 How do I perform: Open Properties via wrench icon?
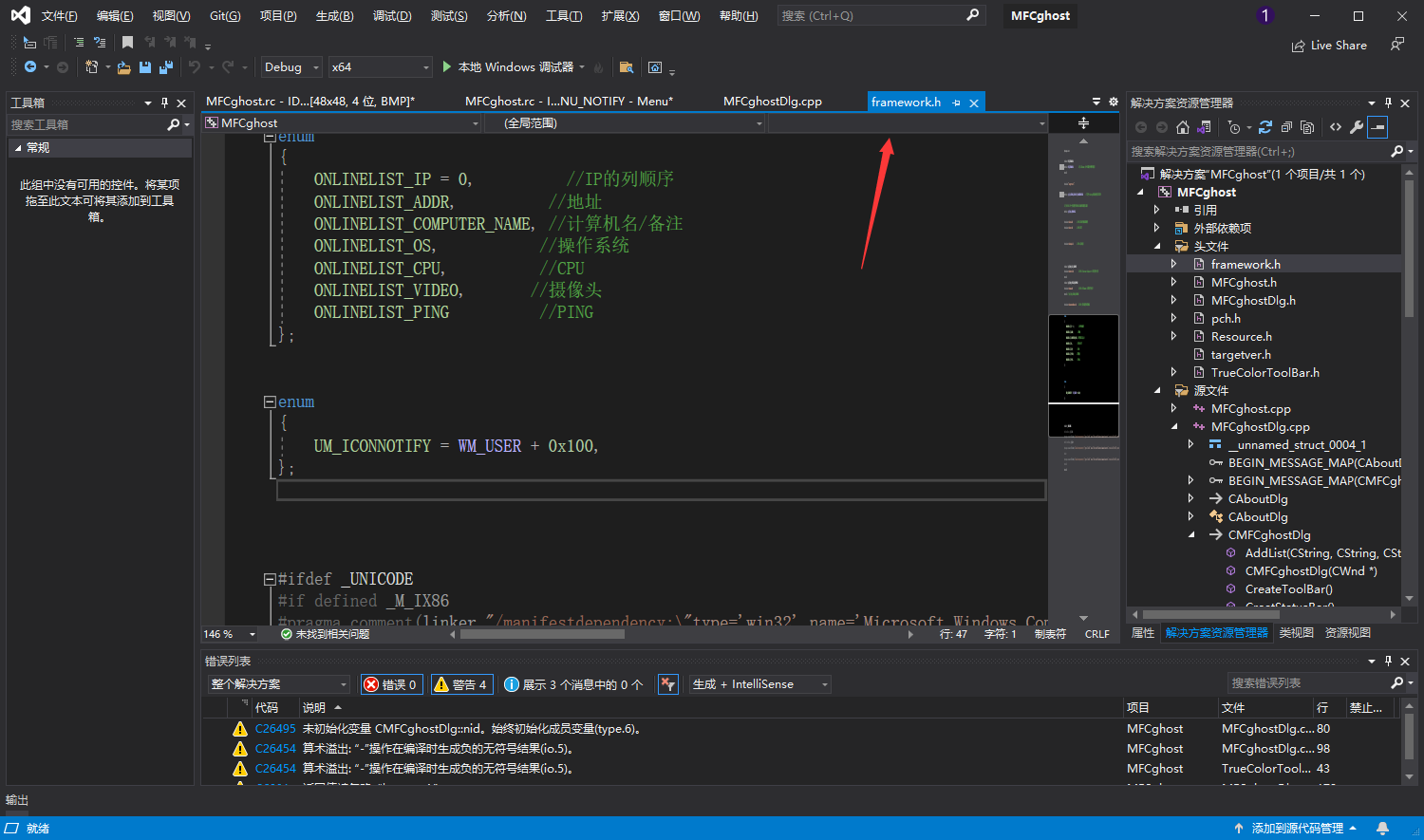pos(1357,127)
